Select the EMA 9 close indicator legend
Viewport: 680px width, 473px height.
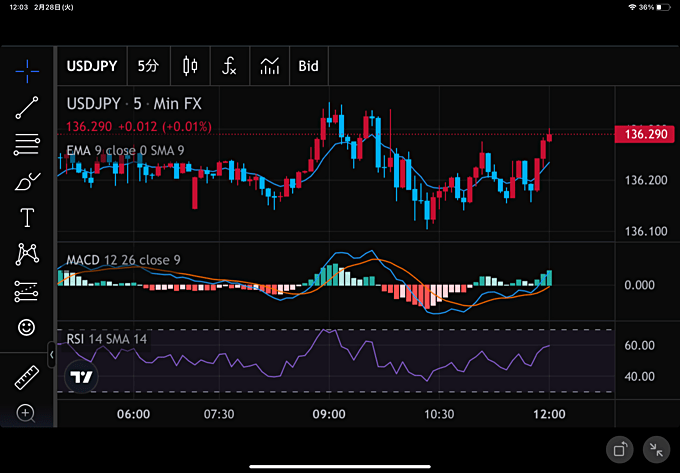click(x=125, y=150)
